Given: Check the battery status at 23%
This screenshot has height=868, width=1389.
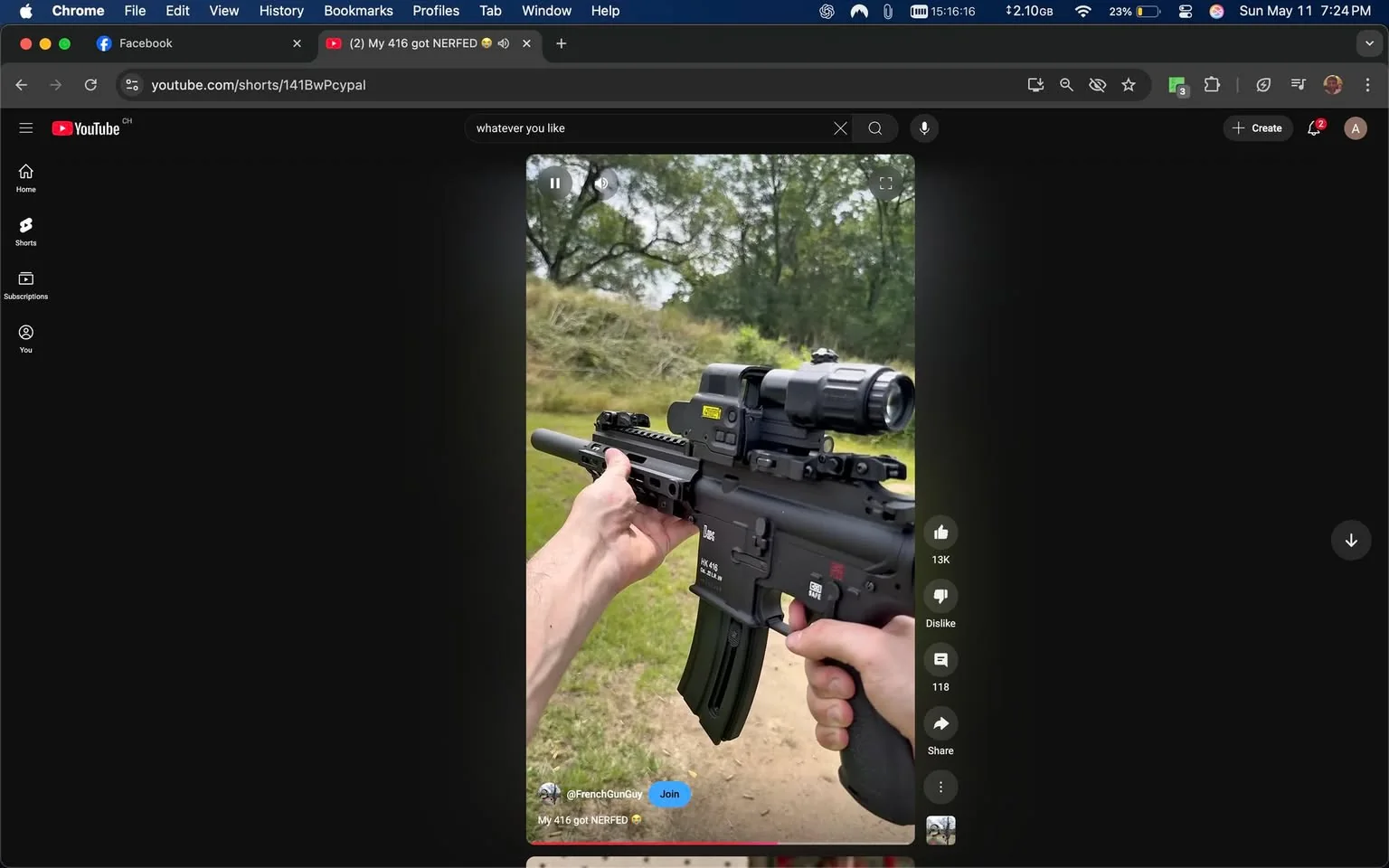Looking at the screenshot, I should [x=1135, y=11].
